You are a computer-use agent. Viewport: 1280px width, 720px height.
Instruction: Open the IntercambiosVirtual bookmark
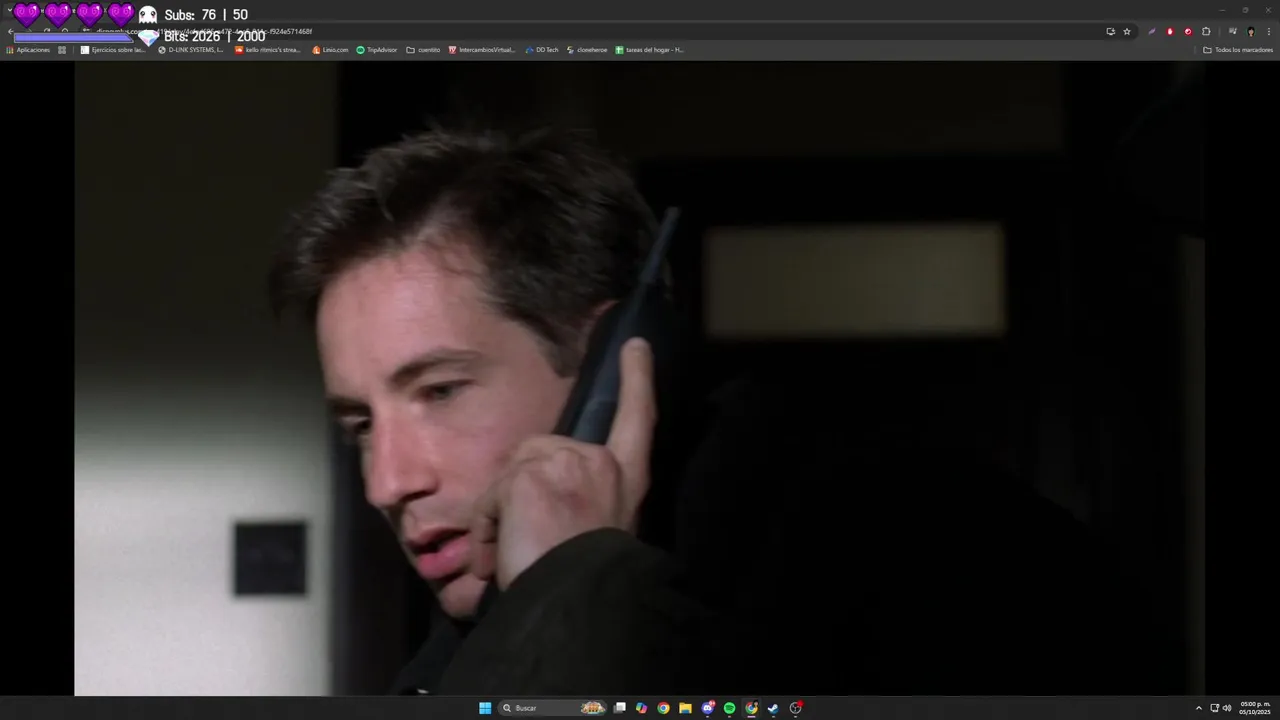tap(482, 50)
